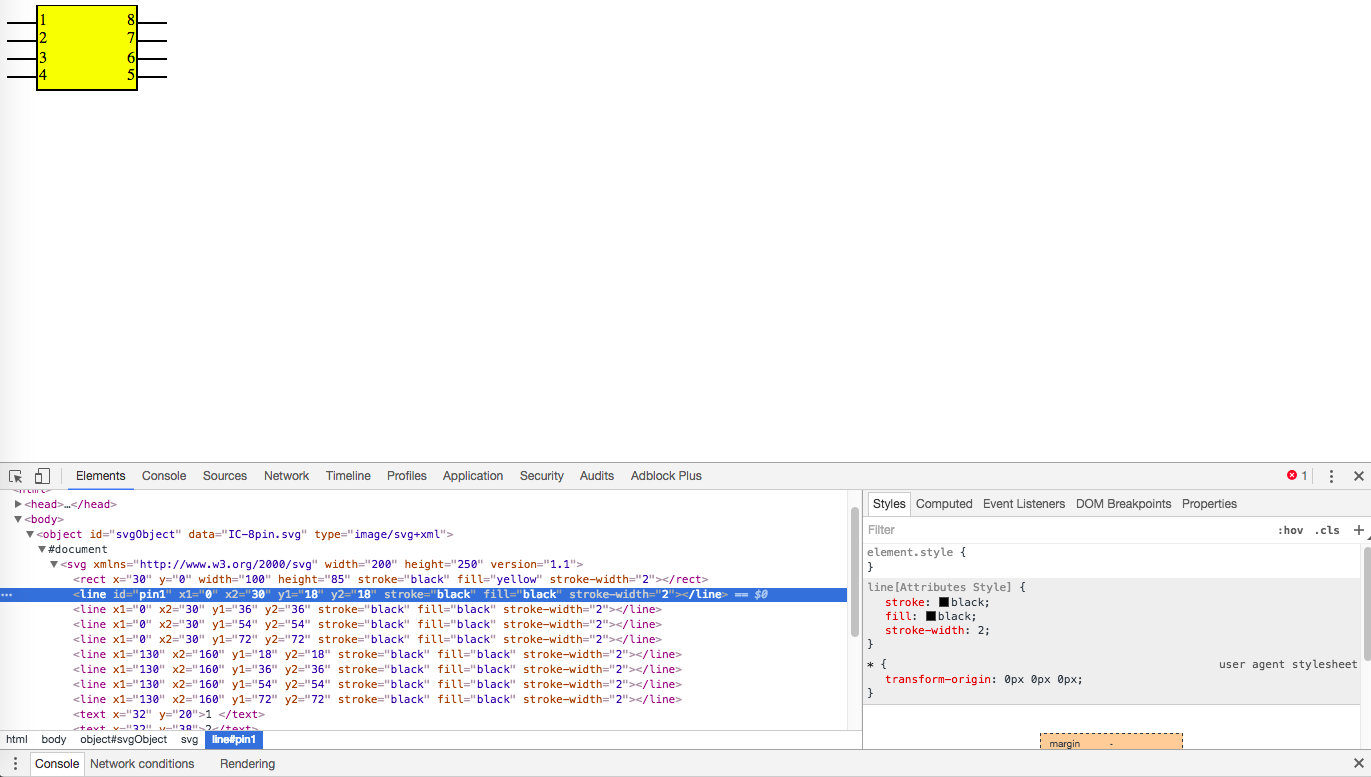Switch to the Computed styles tab
This screenshot has height=777, width=1371.
pyautogui.click(x=944, y=503)
